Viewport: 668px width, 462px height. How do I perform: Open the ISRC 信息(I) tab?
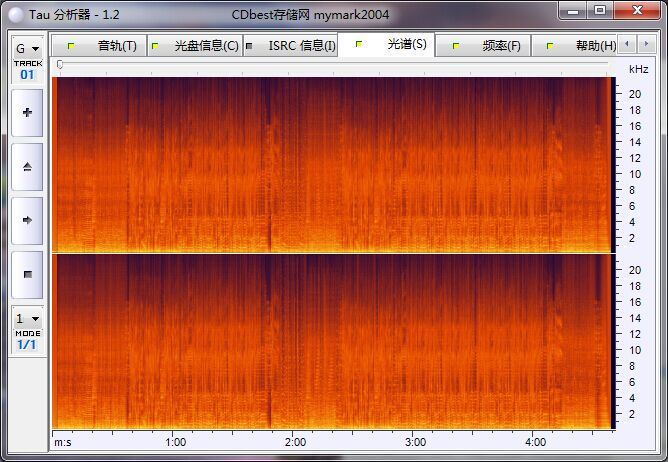point(291,46)
